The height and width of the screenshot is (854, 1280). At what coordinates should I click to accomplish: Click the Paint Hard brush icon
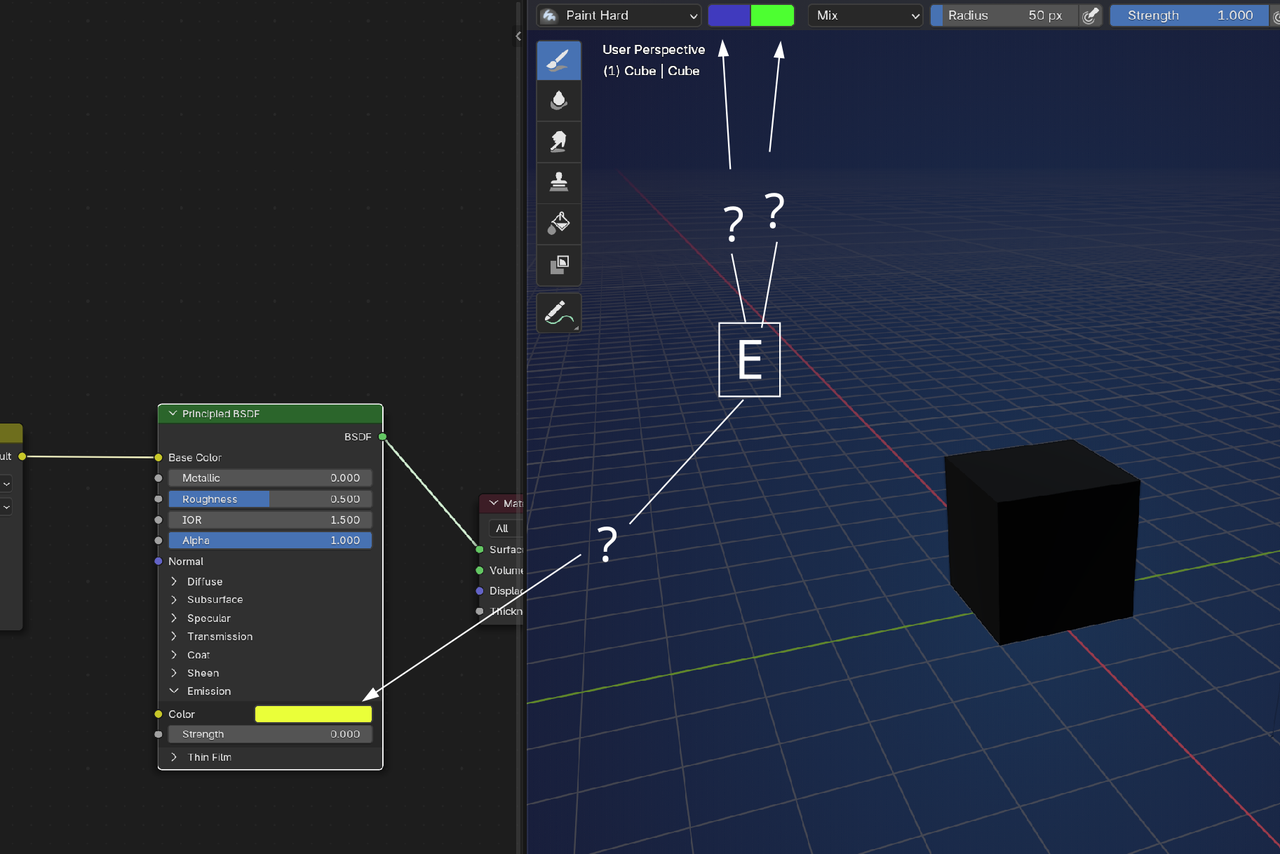pyautogui.click(x=549, y=15)
